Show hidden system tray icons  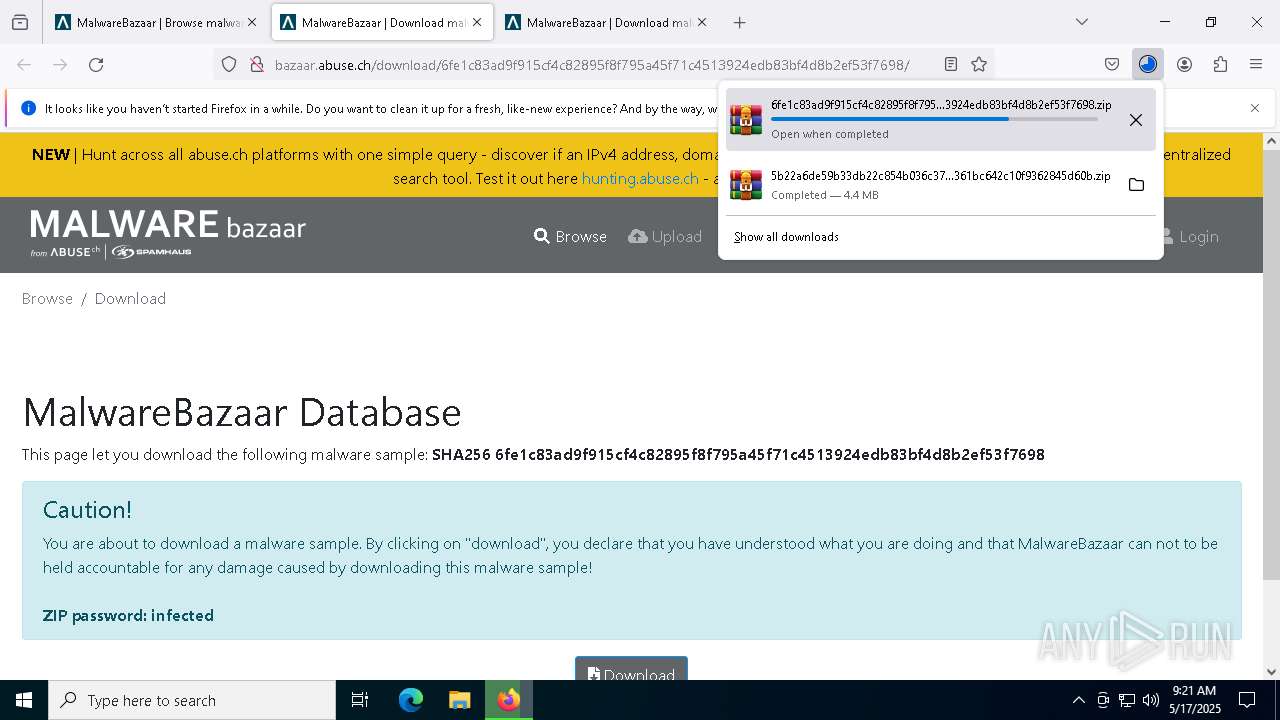coord(1078,700)
